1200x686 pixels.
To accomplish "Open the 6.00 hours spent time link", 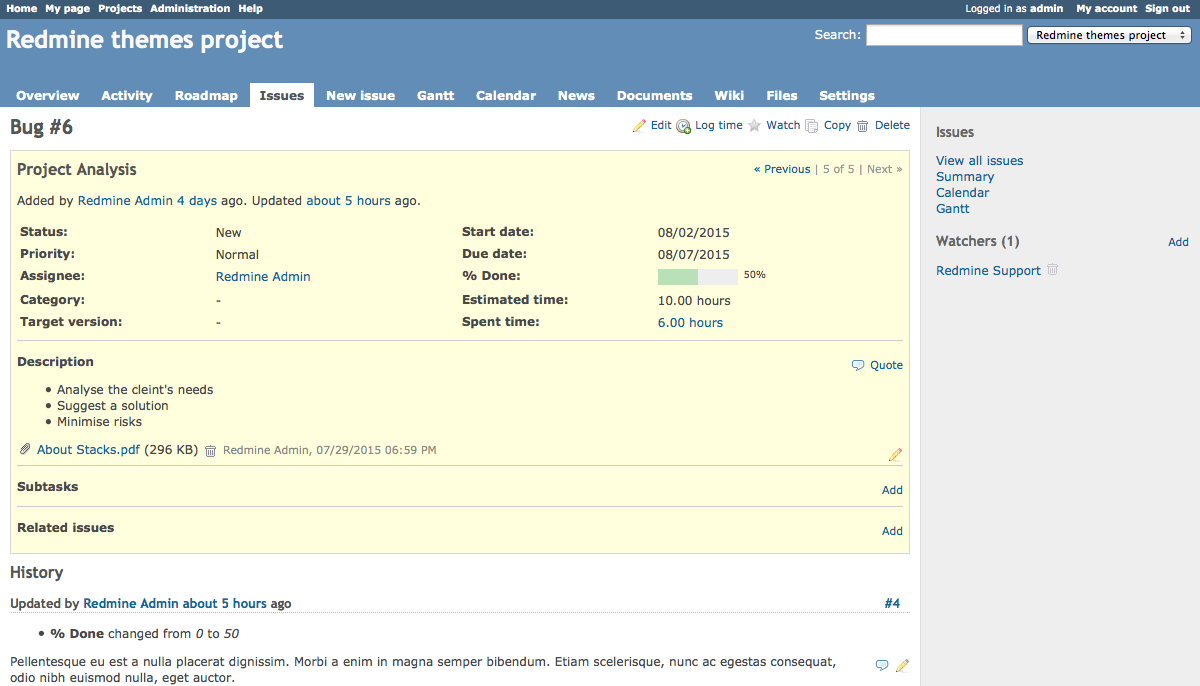I will click(690, 323).
